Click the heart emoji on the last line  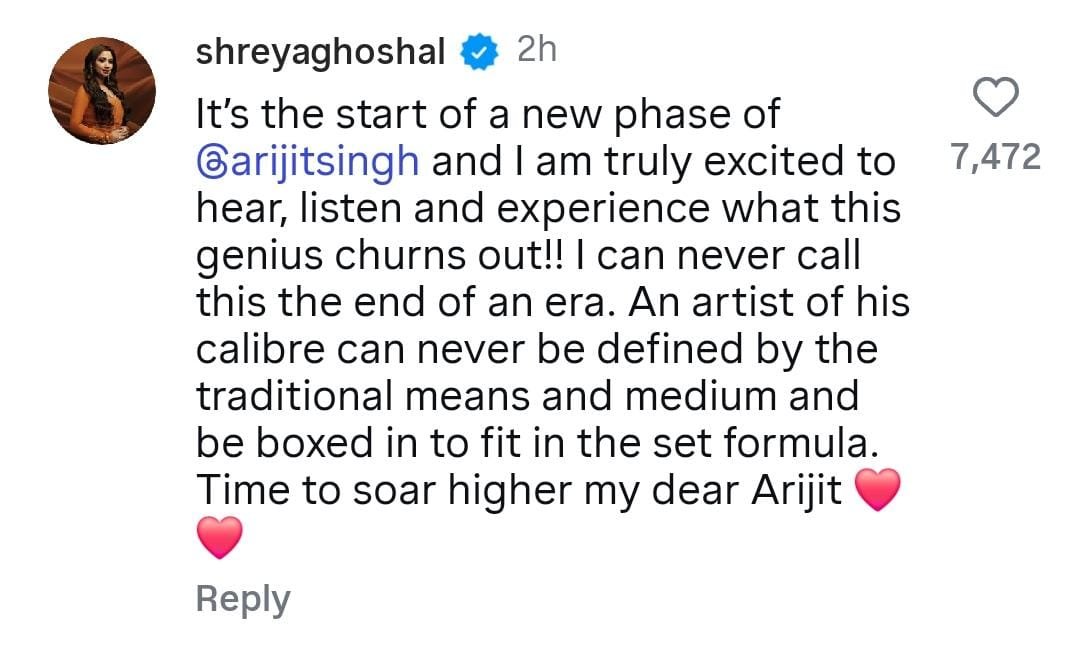tap(220, 539)
